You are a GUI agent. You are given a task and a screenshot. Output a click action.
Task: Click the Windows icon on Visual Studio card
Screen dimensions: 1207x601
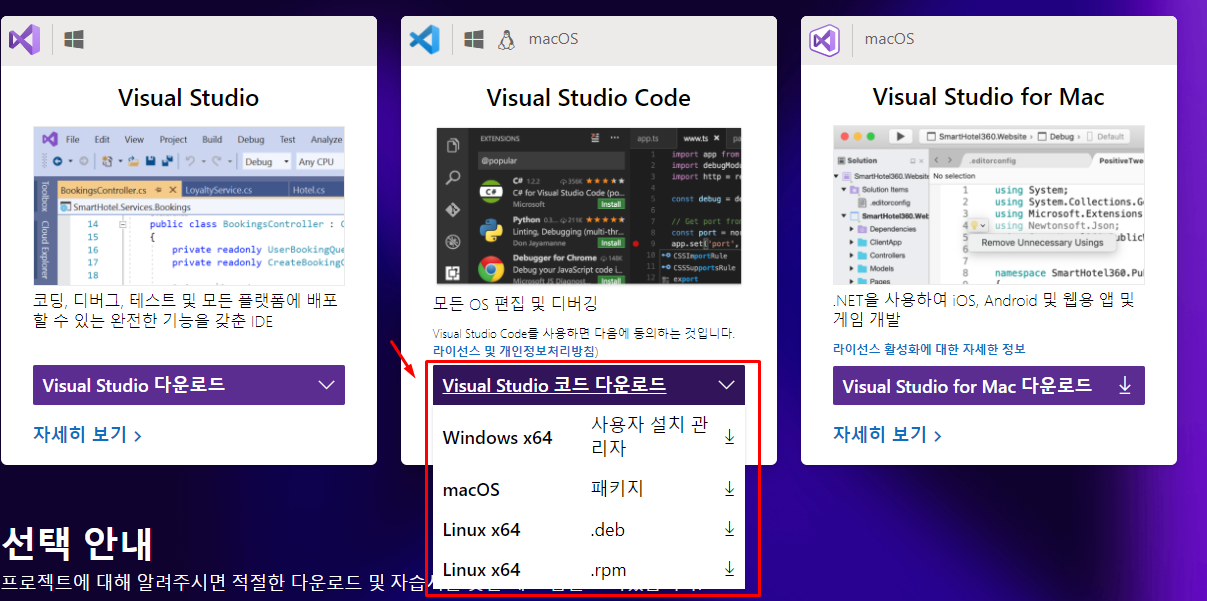coord(74,40)
